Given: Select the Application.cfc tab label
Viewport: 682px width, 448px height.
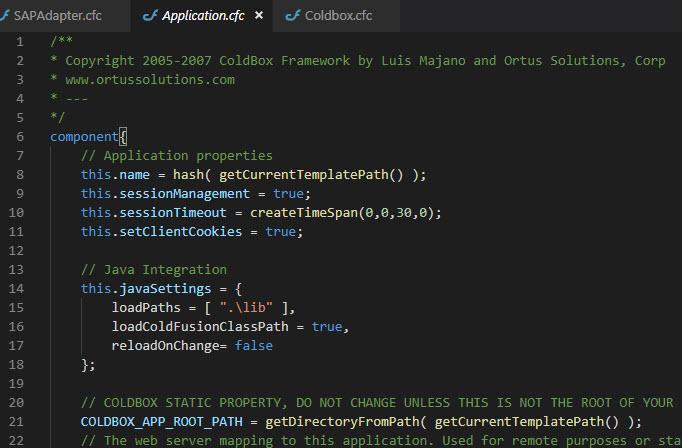Looking at the screenshot, I should 204,16.
